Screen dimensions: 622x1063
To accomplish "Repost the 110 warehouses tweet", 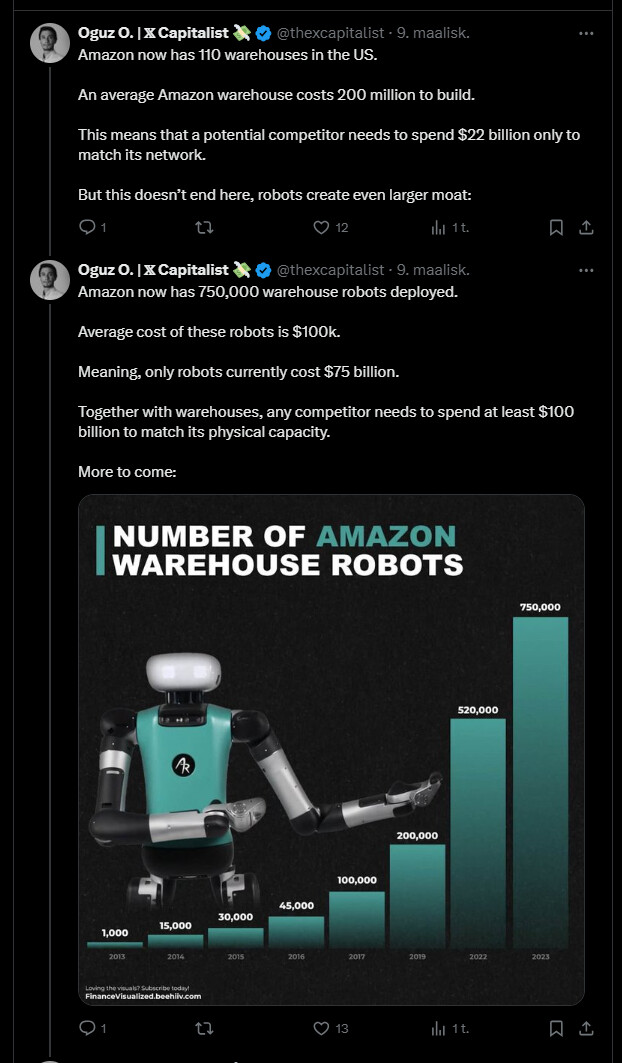I will [204, 227].
